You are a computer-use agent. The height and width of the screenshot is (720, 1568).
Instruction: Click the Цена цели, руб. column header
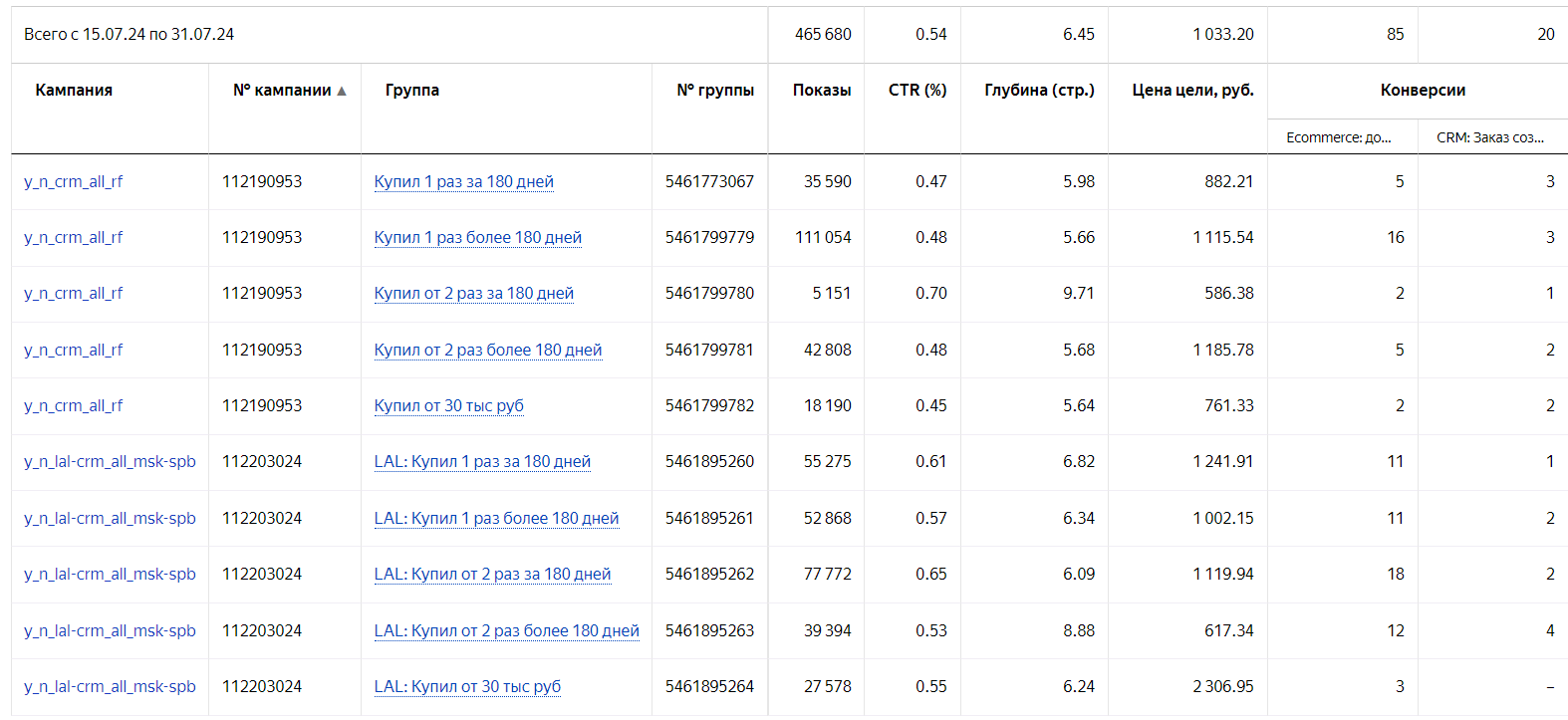1192,90
